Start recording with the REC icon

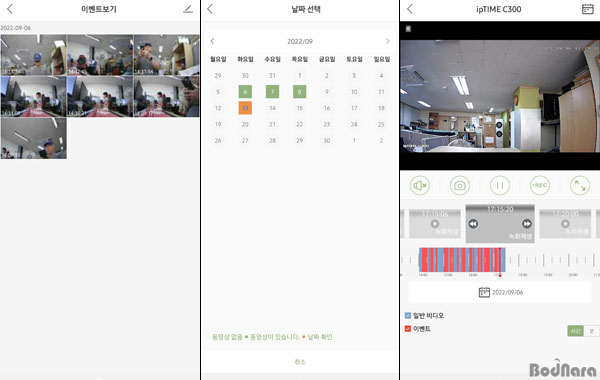click(540, 186)
